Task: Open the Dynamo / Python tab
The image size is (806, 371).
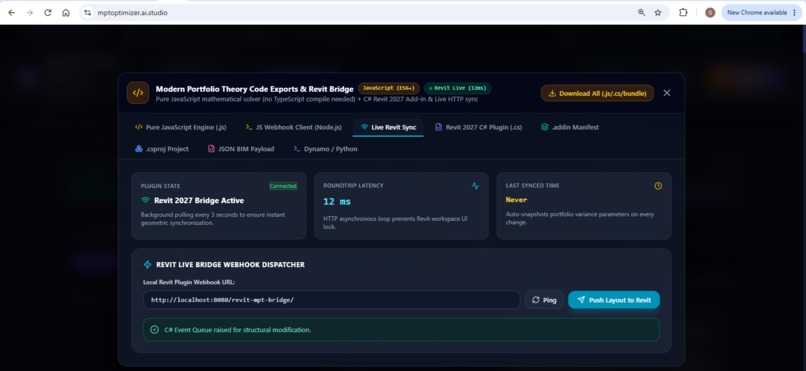Action: [x=325, y=149]
